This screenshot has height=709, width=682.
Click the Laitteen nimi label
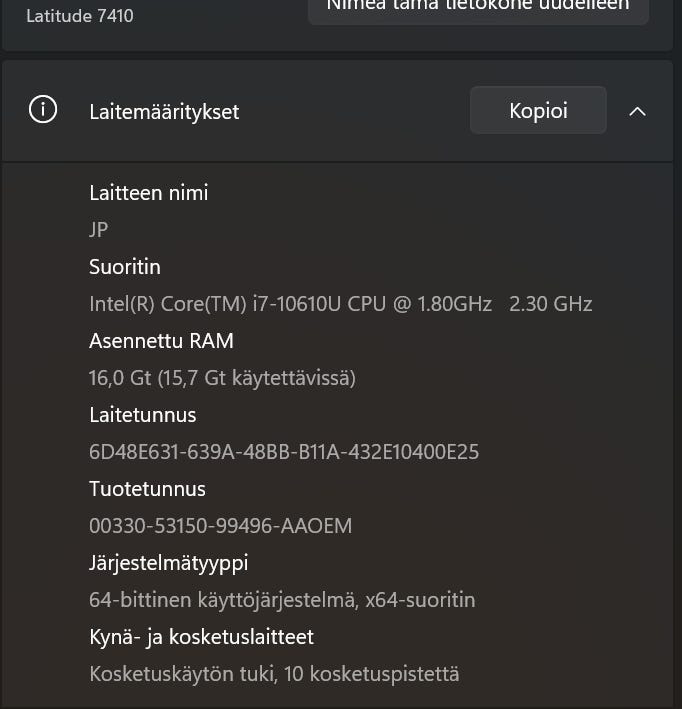(149, 193)
